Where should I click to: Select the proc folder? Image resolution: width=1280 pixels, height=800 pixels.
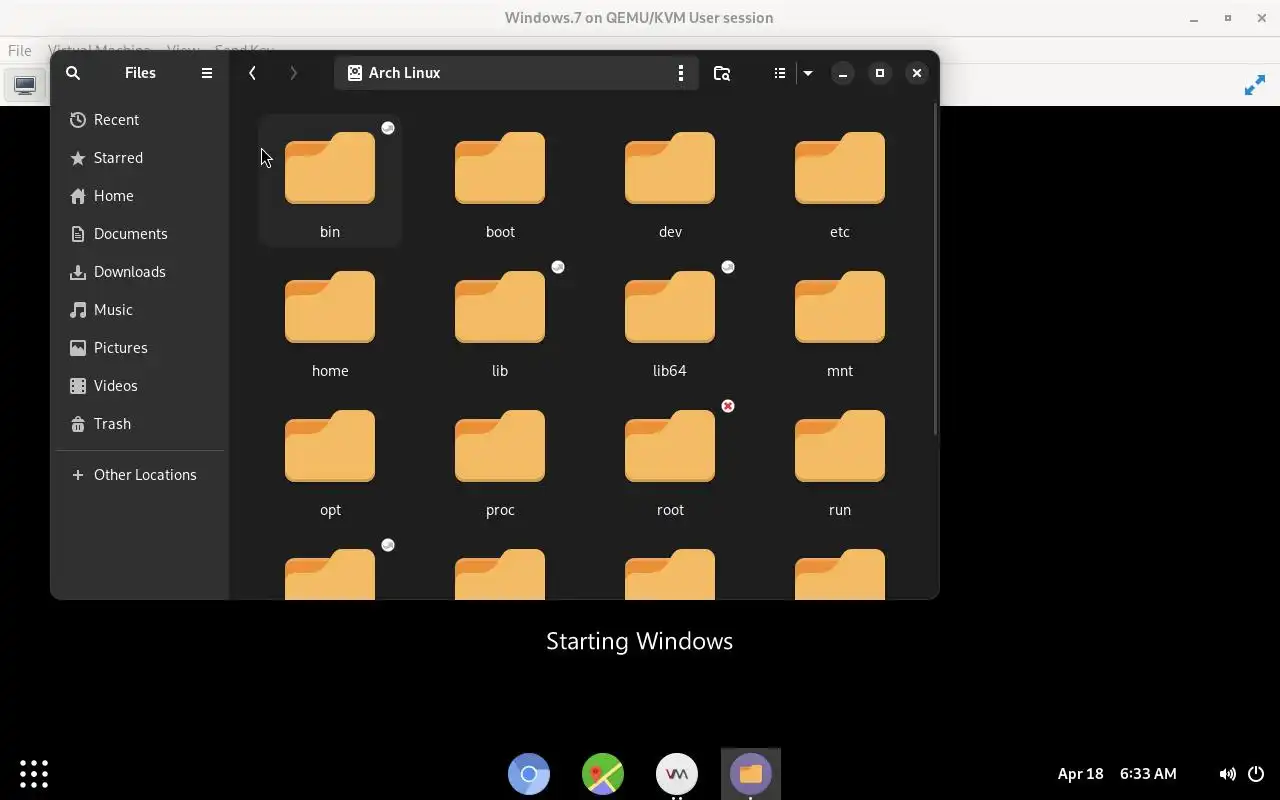coord(500,458)
